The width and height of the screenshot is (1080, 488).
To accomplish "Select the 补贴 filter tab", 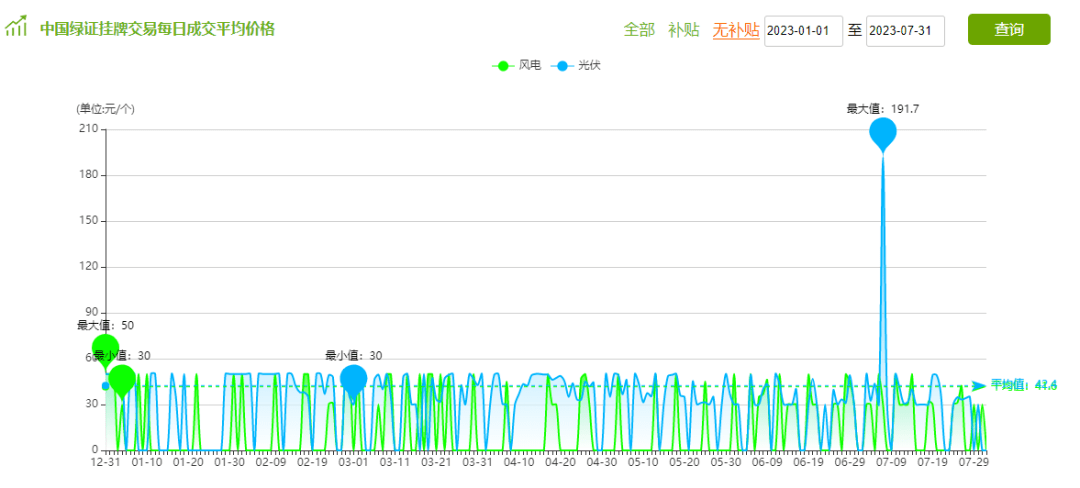I will coord(683,30).
